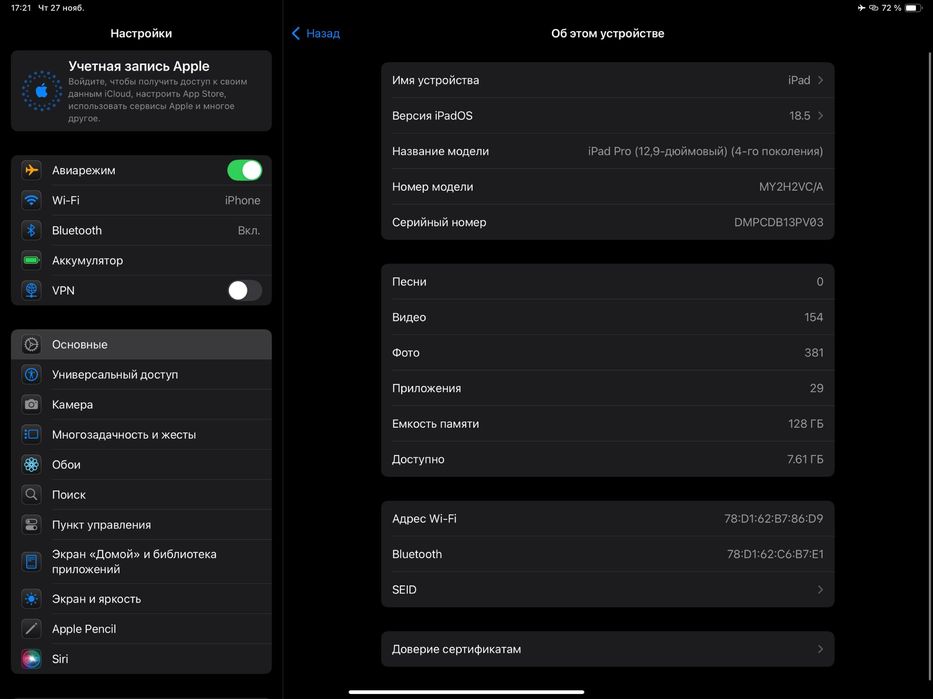933x699 pixels.
Task: Tap the battery icon in status bar
Action: (913, 8)
